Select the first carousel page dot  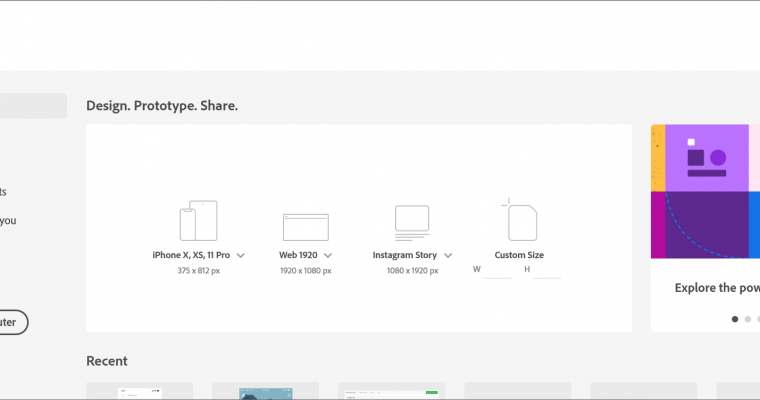(x=735, y=319)
